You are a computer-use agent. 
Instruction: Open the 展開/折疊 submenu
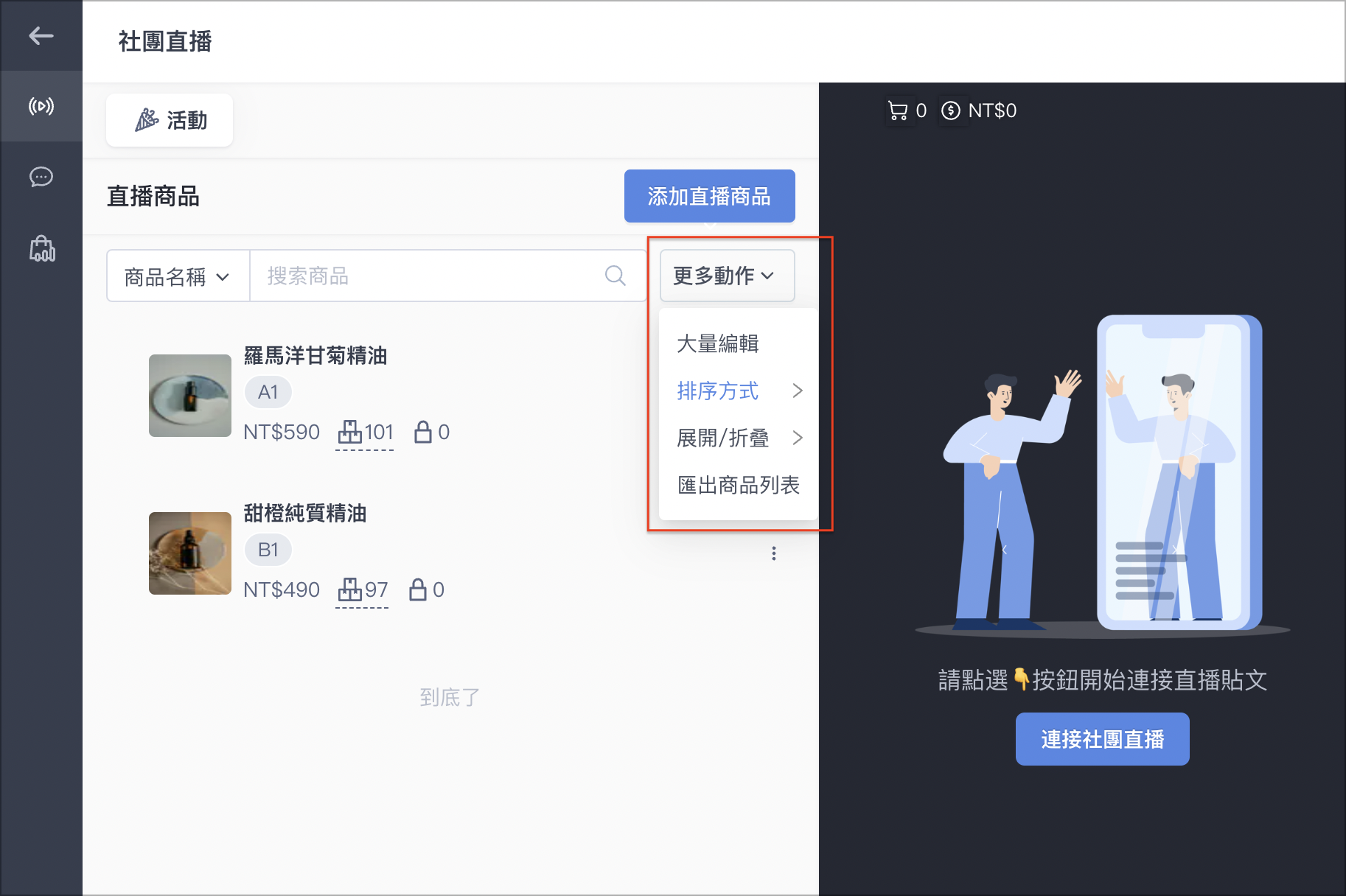(739, 438)
